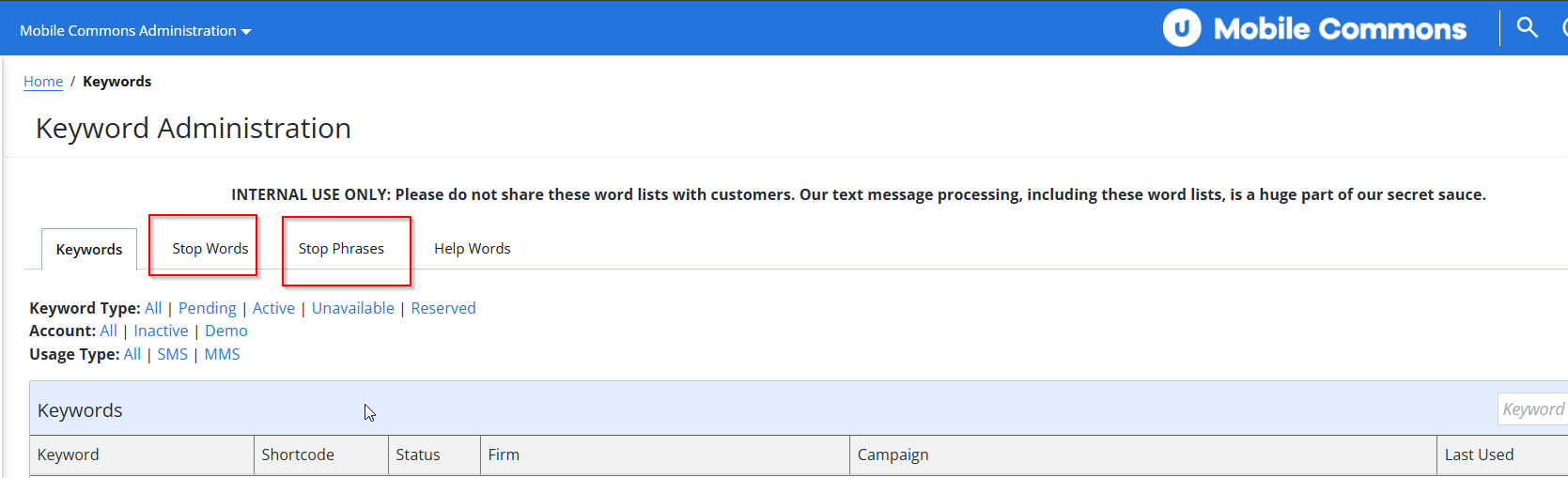Show Reserved keywords
The height and width of the screenshot is (478, 1568).
pos(443,308)
